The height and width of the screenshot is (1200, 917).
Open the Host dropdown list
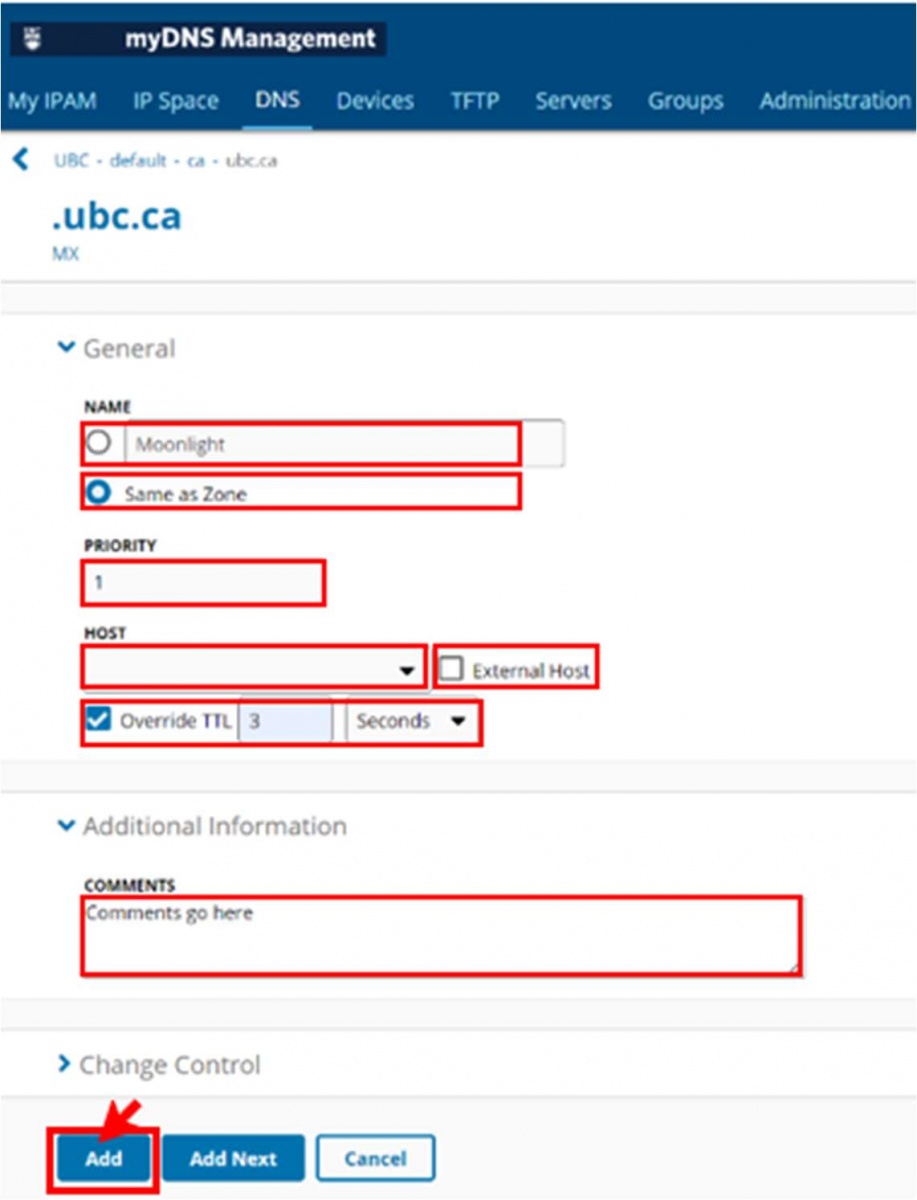(407, 670)
